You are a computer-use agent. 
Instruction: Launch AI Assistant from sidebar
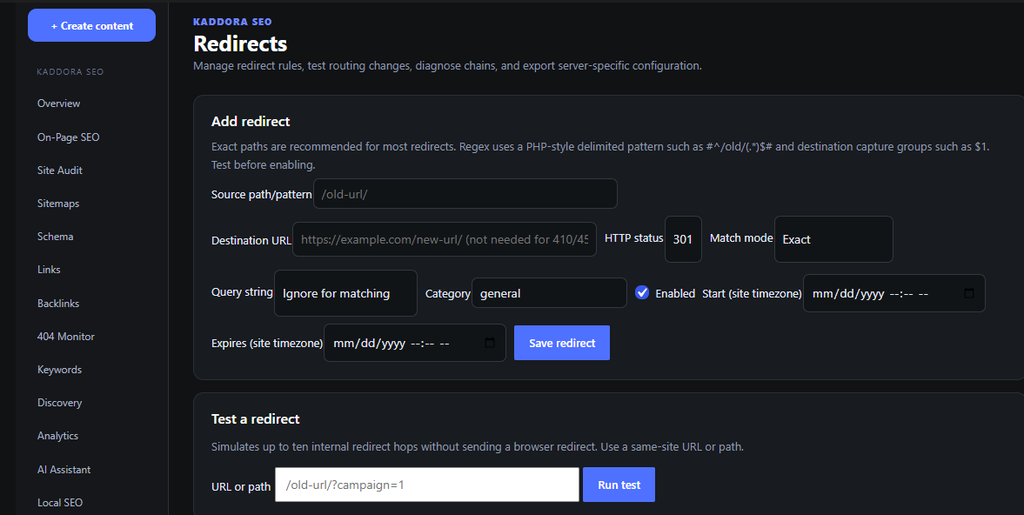[64, 469]
